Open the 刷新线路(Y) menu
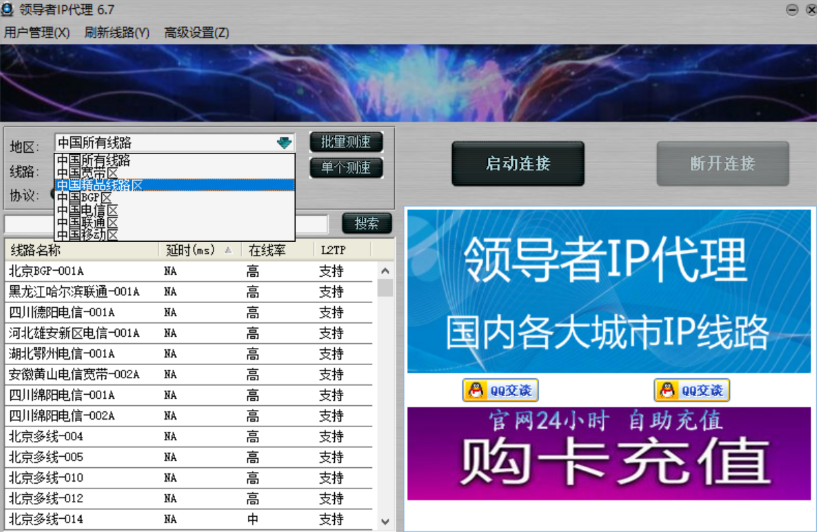Viewport: 817px width, 532px height. 117,32
